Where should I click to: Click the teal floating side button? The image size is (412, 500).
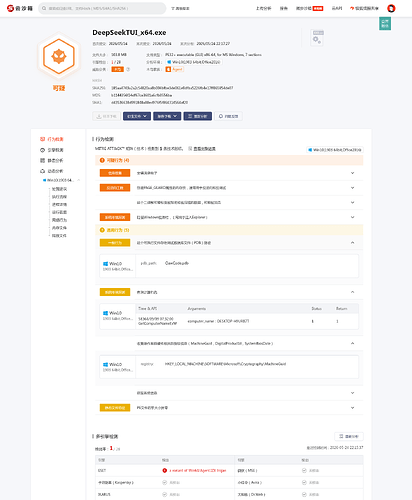[x=385, y=24]
